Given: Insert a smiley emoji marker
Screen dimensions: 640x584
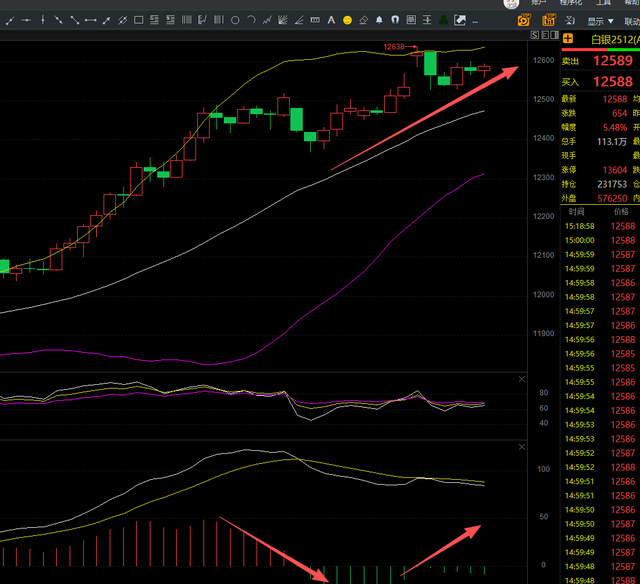Looking at the screenshot, I should [347, 20].
